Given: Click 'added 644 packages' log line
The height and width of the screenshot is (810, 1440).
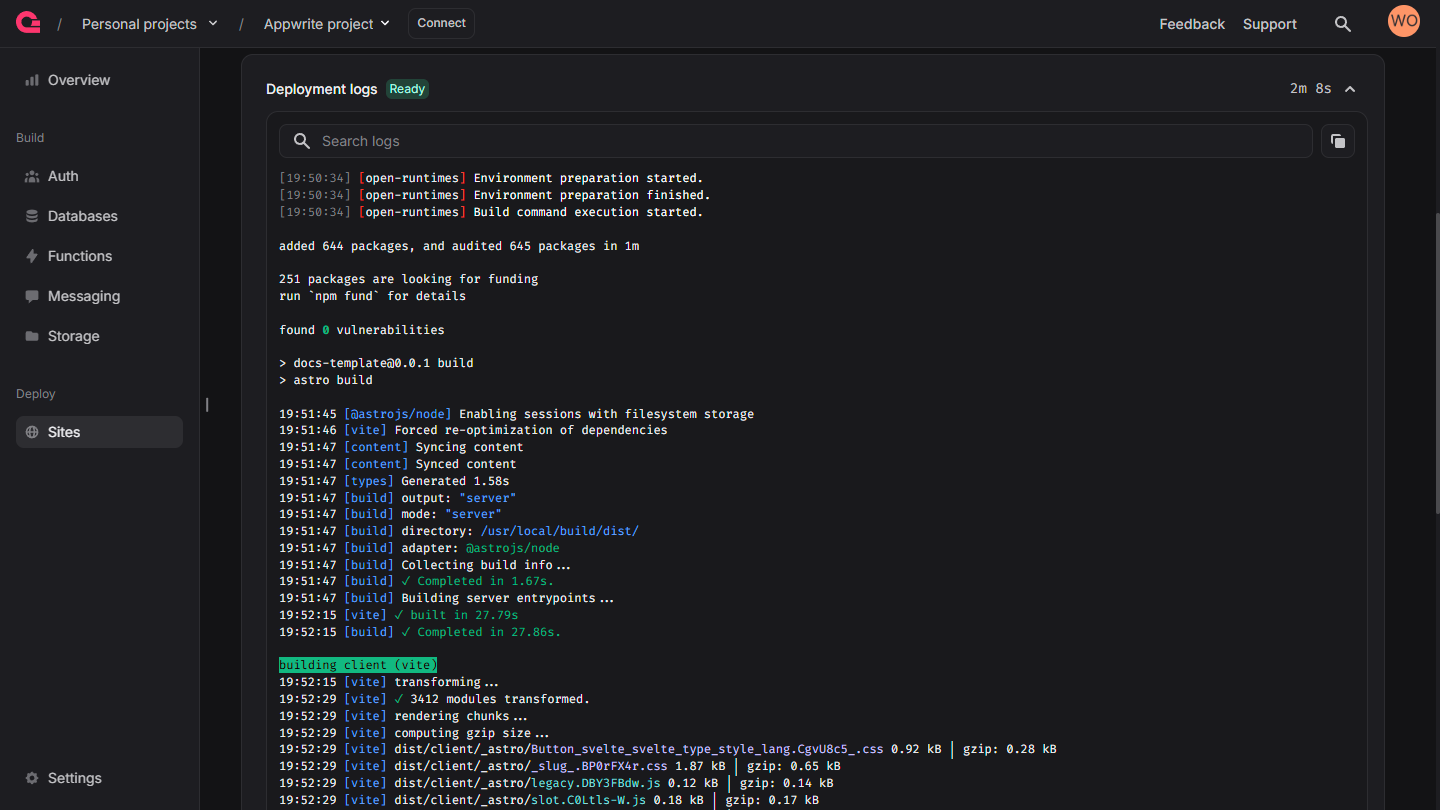Looking at the screenshot, I should click(x=459, y=245).
